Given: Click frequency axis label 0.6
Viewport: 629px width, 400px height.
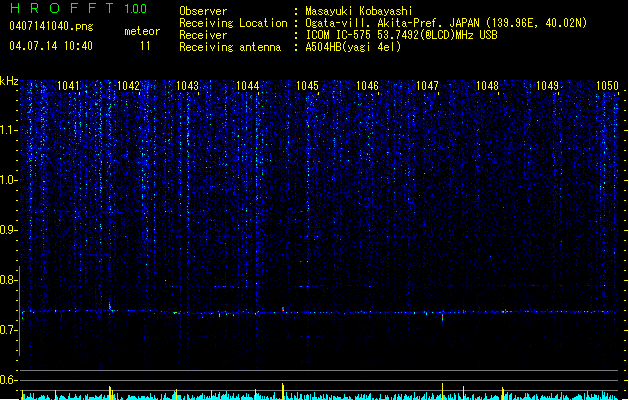Looking at the screenshot, I should pyautogui.click(x=8, y=380).
